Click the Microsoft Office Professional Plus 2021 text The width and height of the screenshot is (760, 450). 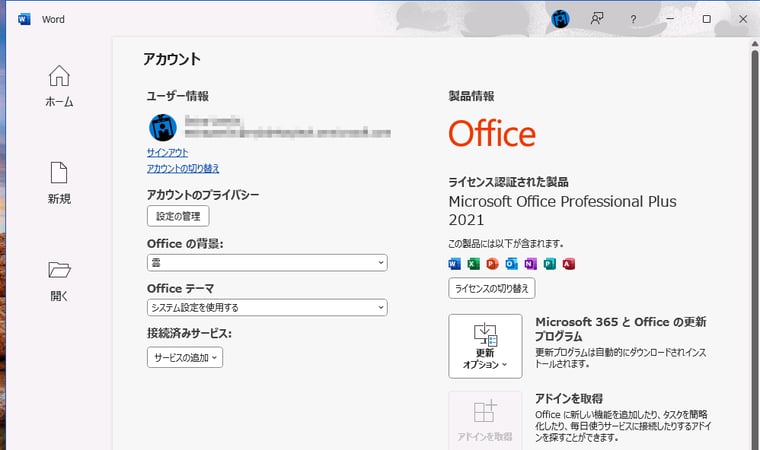tap(562, 210)
